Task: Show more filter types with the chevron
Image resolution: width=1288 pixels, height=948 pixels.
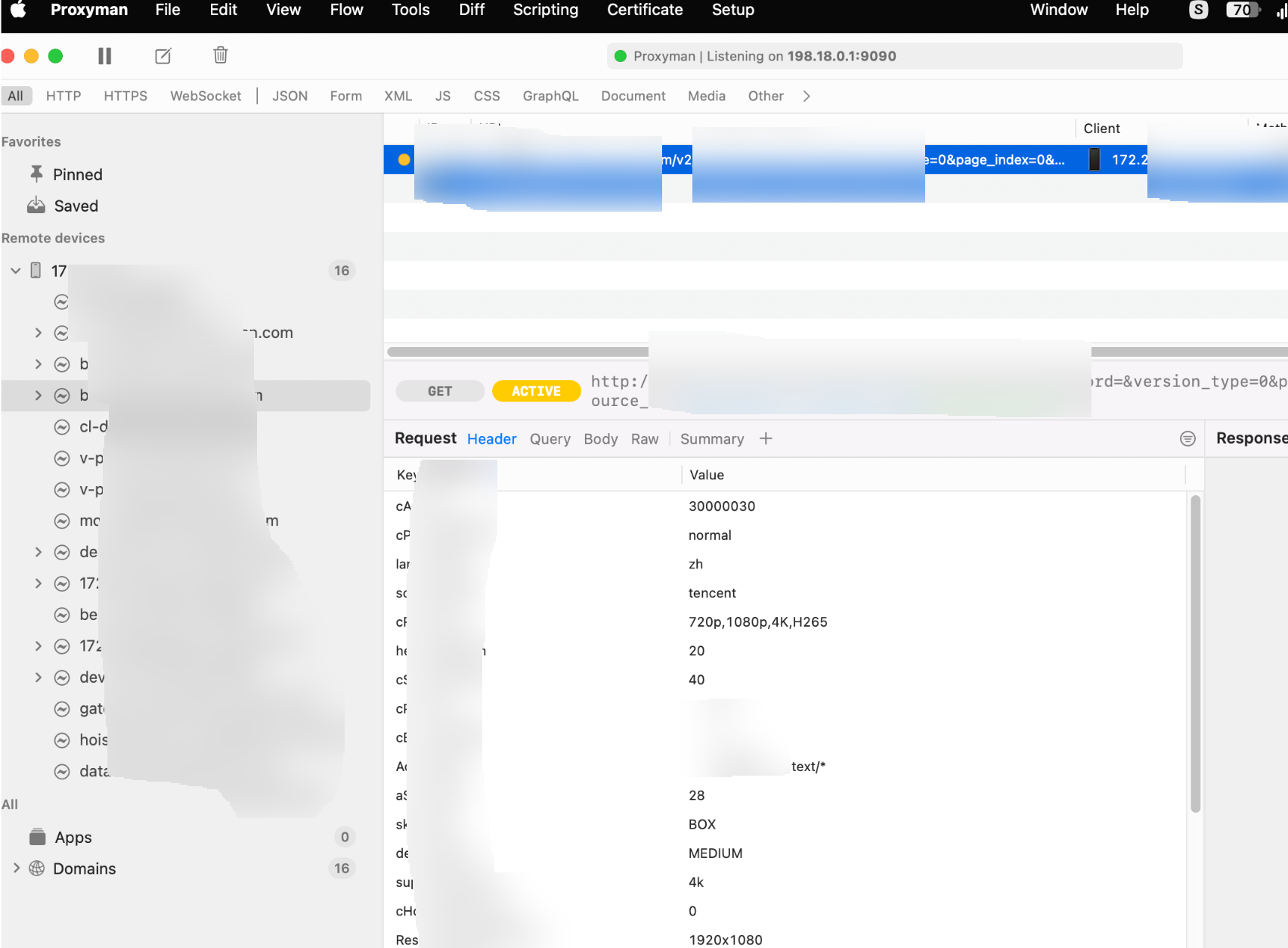Action: (807, 96)
